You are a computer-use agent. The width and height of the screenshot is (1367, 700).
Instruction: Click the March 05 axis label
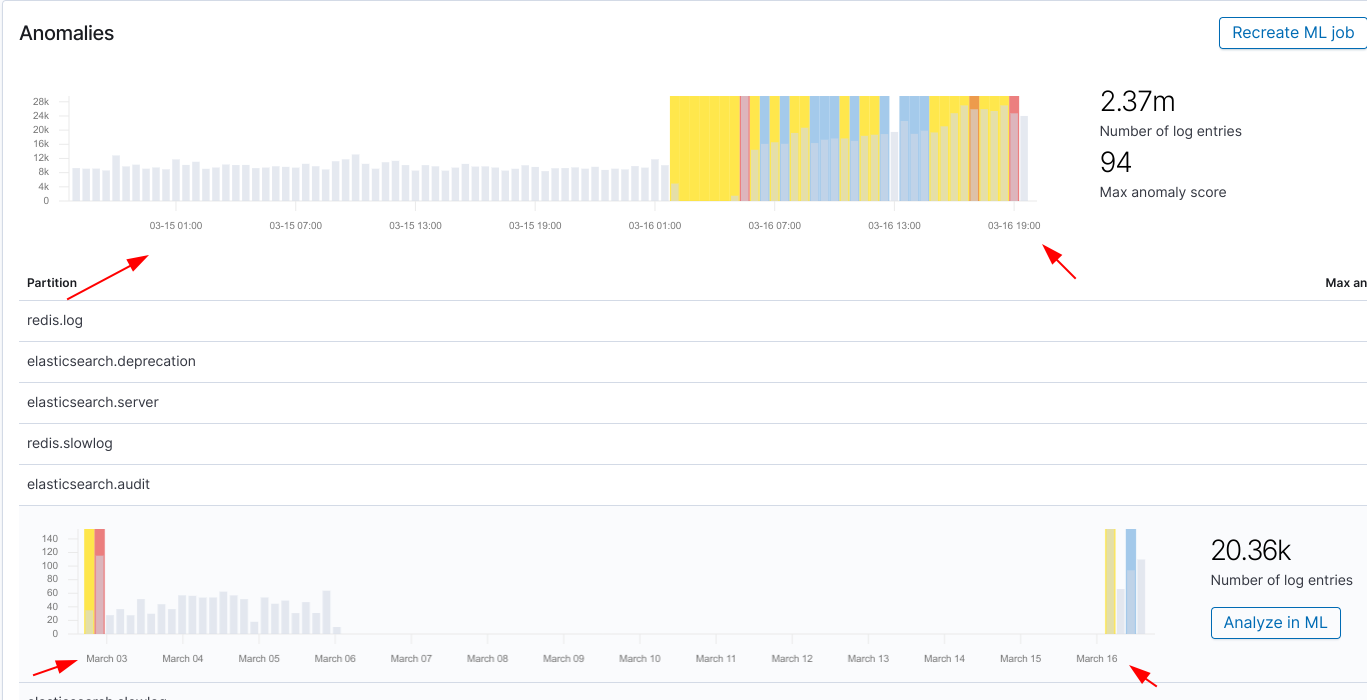coord(259,659)
